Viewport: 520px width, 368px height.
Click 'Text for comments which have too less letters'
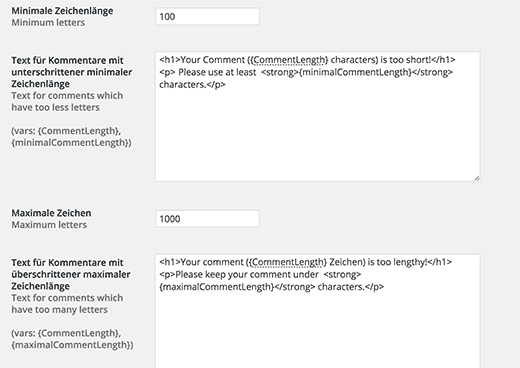67,101
